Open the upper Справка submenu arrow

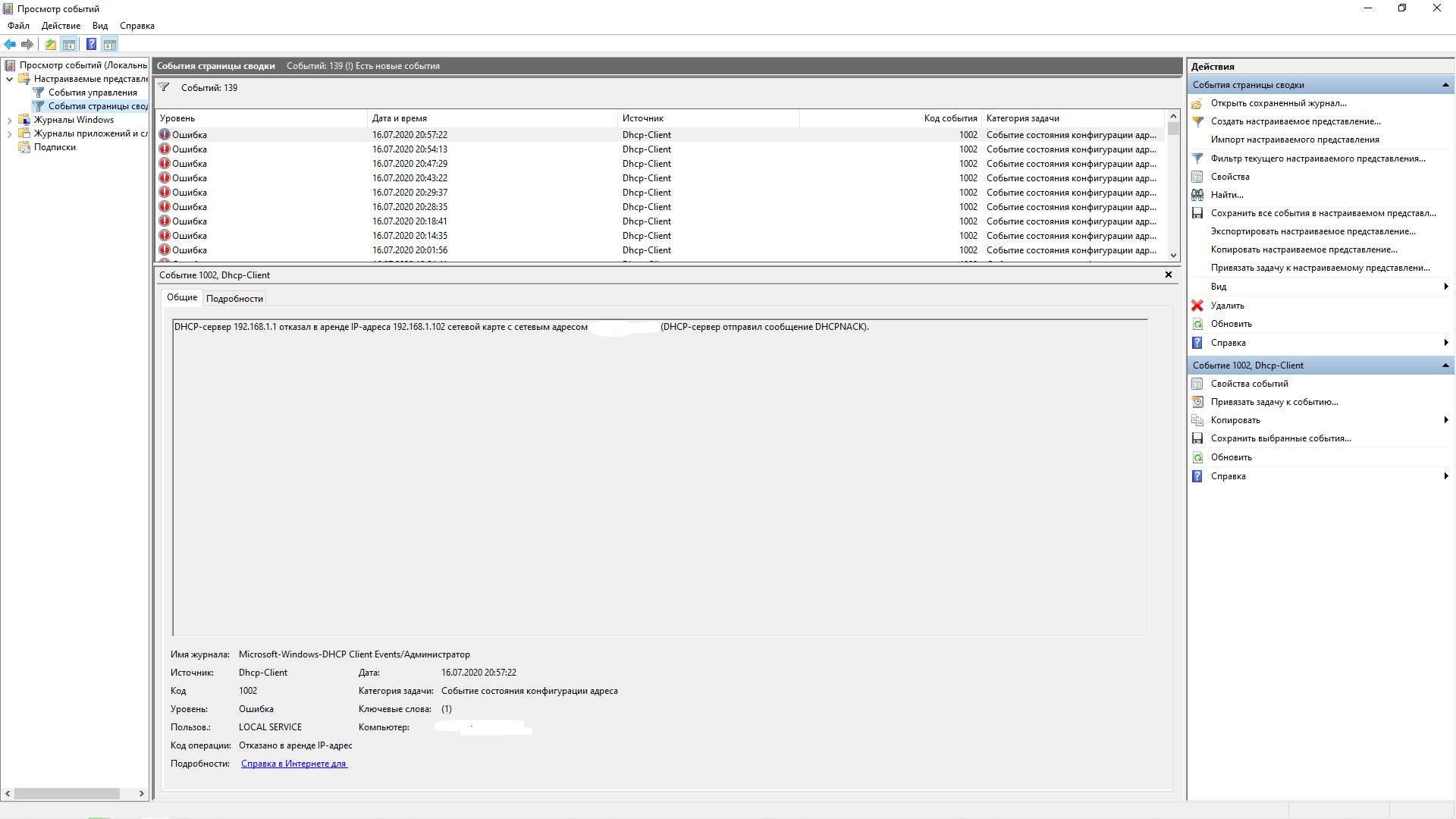point(1446,343)
